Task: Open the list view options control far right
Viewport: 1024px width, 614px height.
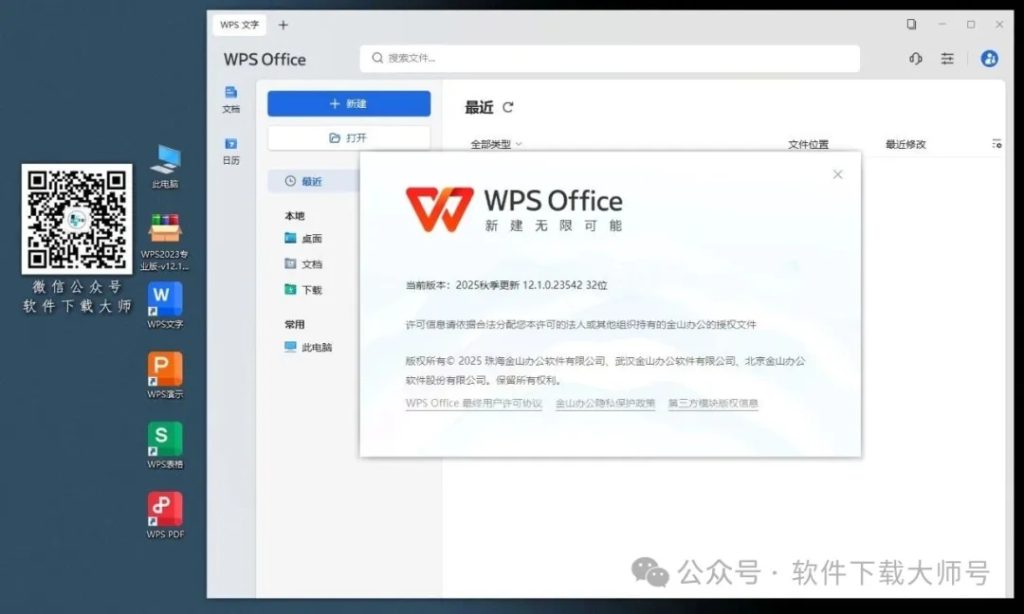Action: [997, 143]
